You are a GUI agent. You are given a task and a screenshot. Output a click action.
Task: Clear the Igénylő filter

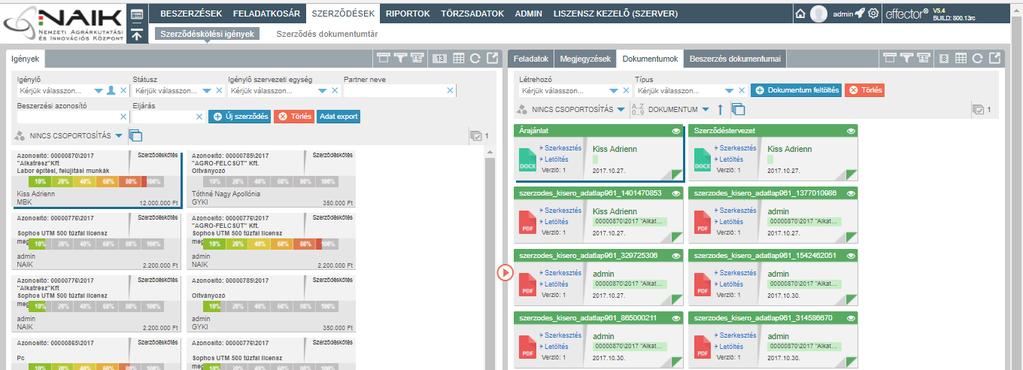(x=123, y=91)
